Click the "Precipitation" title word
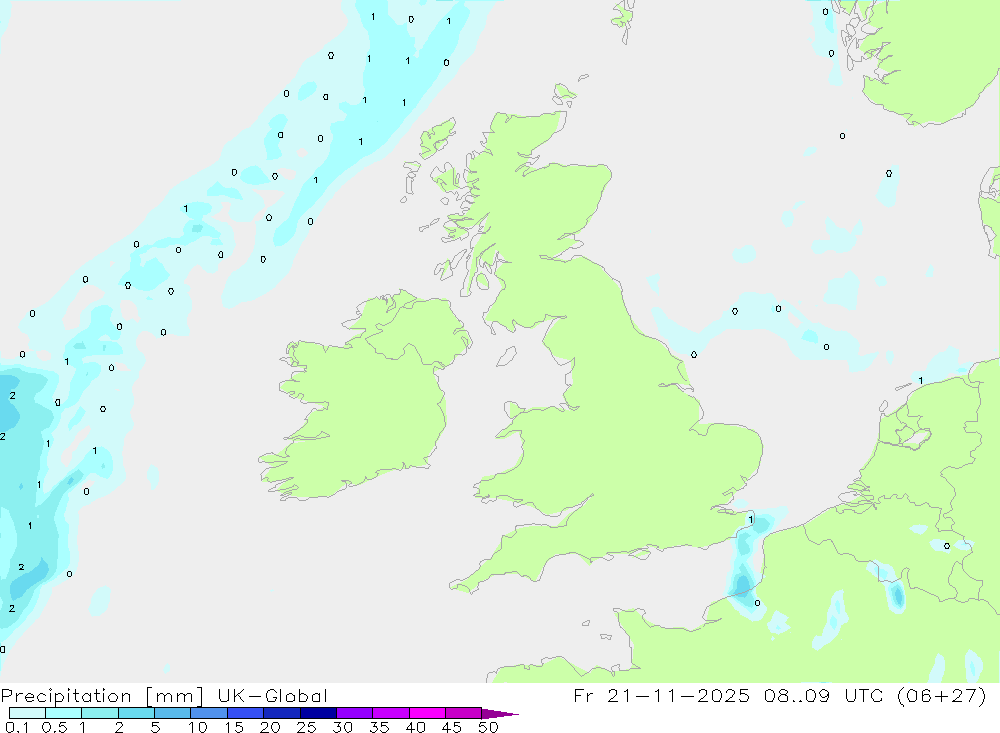 [x=66, y=696]
